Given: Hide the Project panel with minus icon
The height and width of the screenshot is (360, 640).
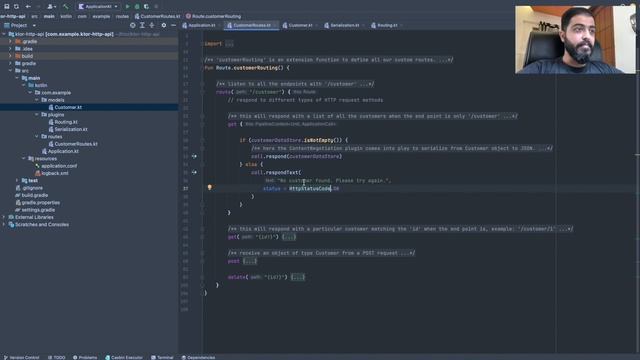Looking at the screenshot, I should coord(173,25).
